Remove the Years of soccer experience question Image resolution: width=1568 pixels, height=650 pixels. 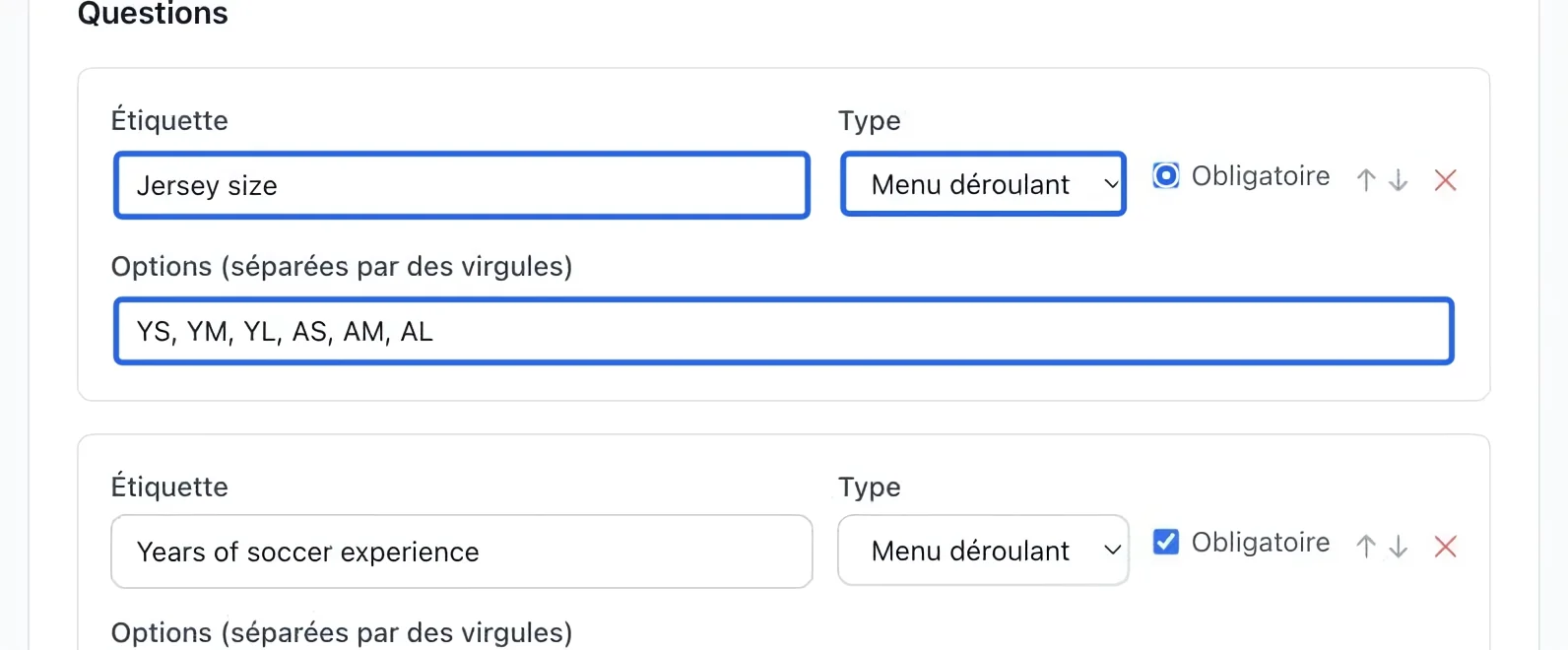pos(1446,547)
